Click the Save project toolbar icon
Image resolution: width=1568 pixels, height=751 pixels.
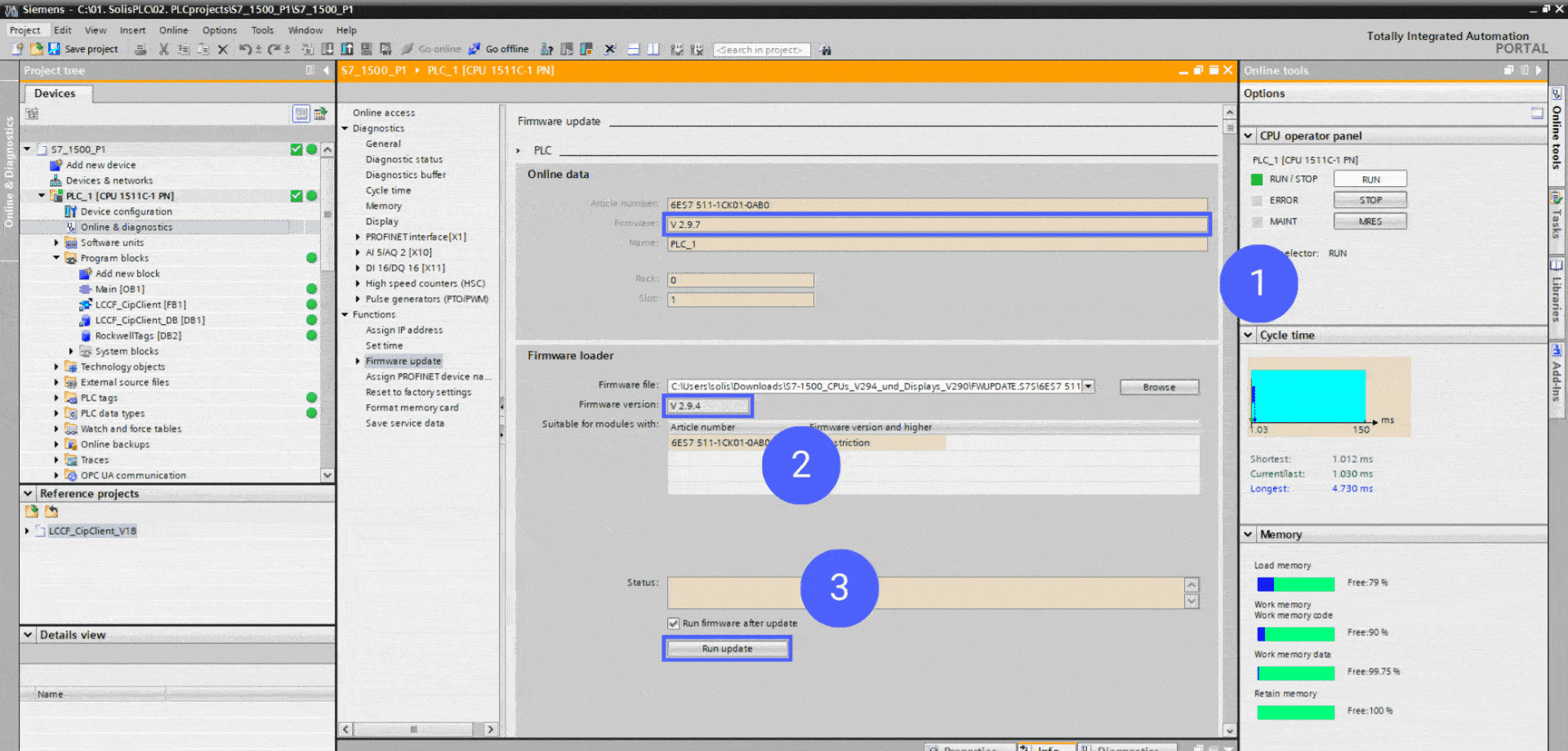point(55,49)
